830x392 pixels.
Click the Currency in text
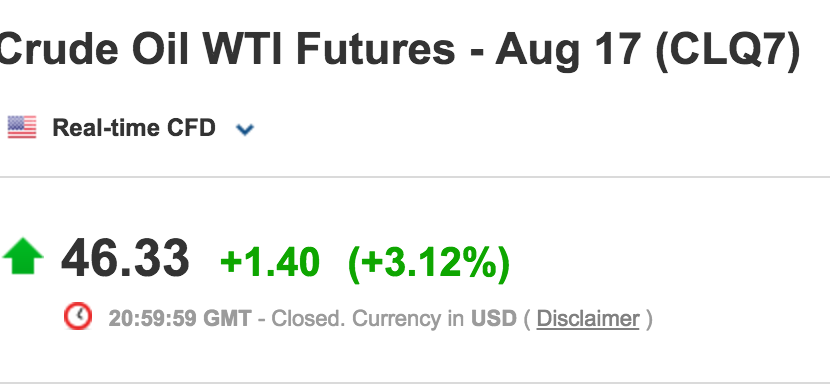(408, 319)
